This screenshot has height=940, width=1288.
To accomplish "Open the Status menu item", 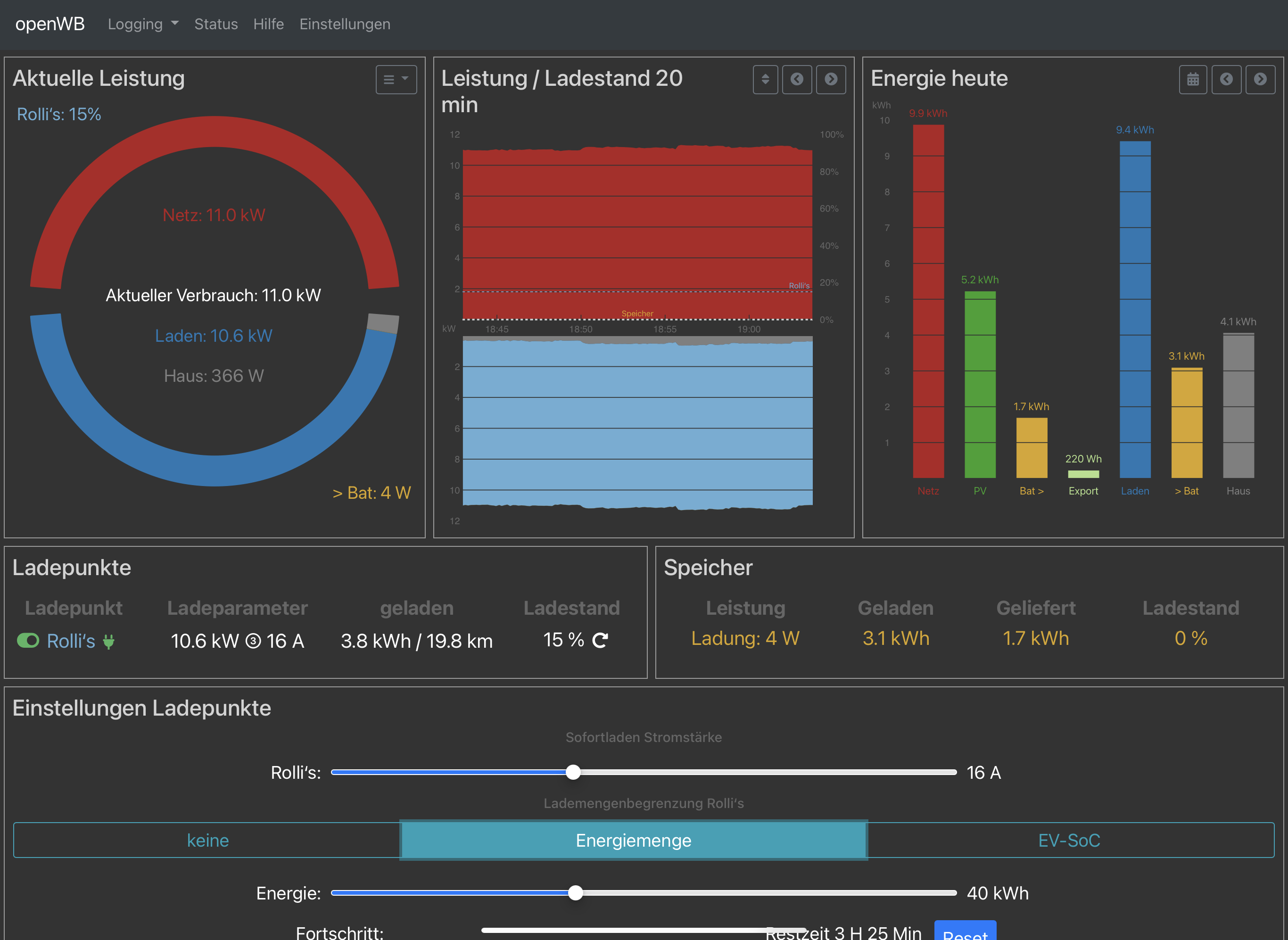I will (216, 24).
